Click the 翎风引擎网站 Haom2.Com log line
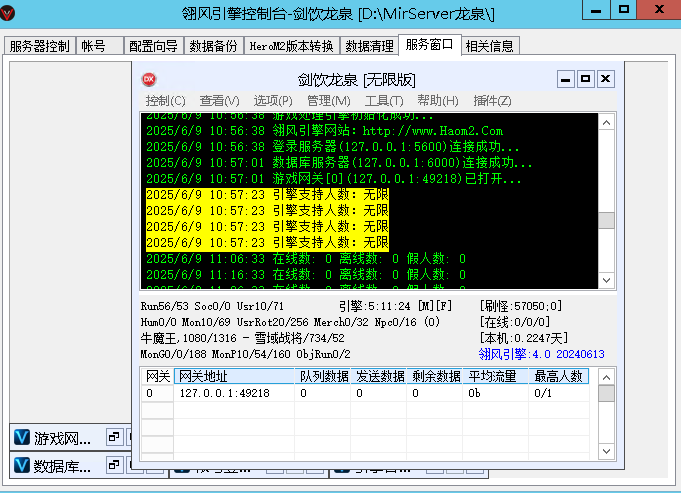Image resolution: width=681 pixels, height=493 pixels. click(324, 131)
